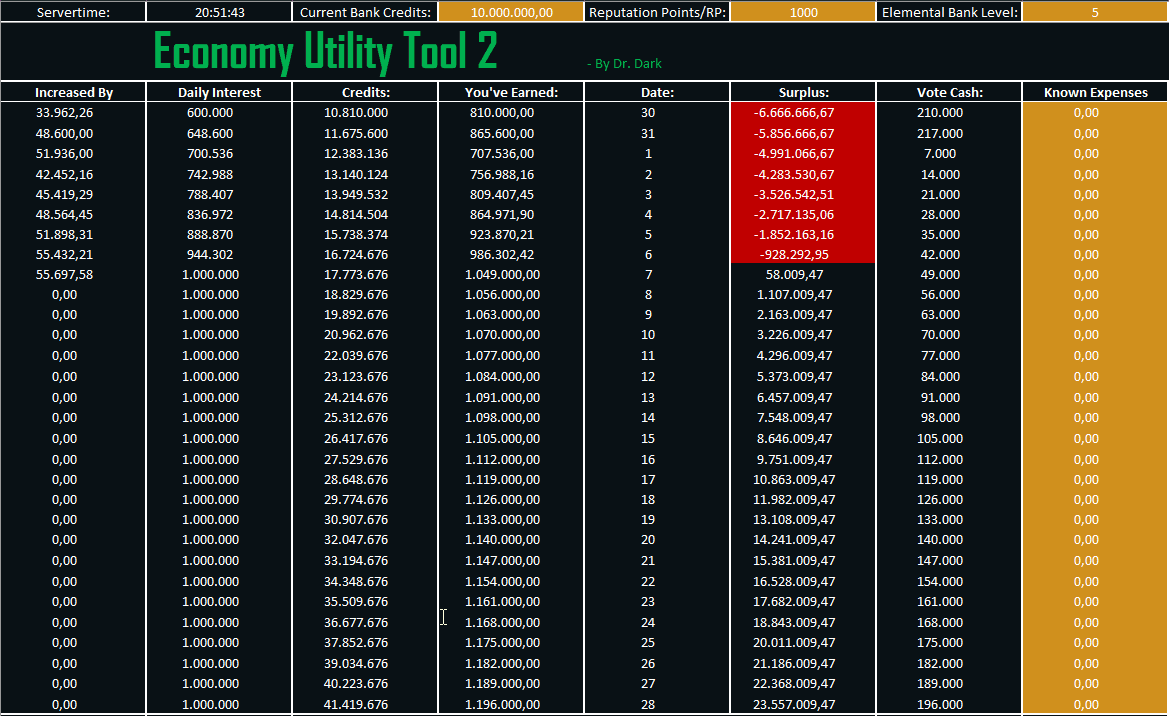Image resolution: width=1169 pixels, height=716 pixels.
Task: Click the 'Economy Utility Tool 2' title
Action: pyautogui.click(x=325, y=51)
